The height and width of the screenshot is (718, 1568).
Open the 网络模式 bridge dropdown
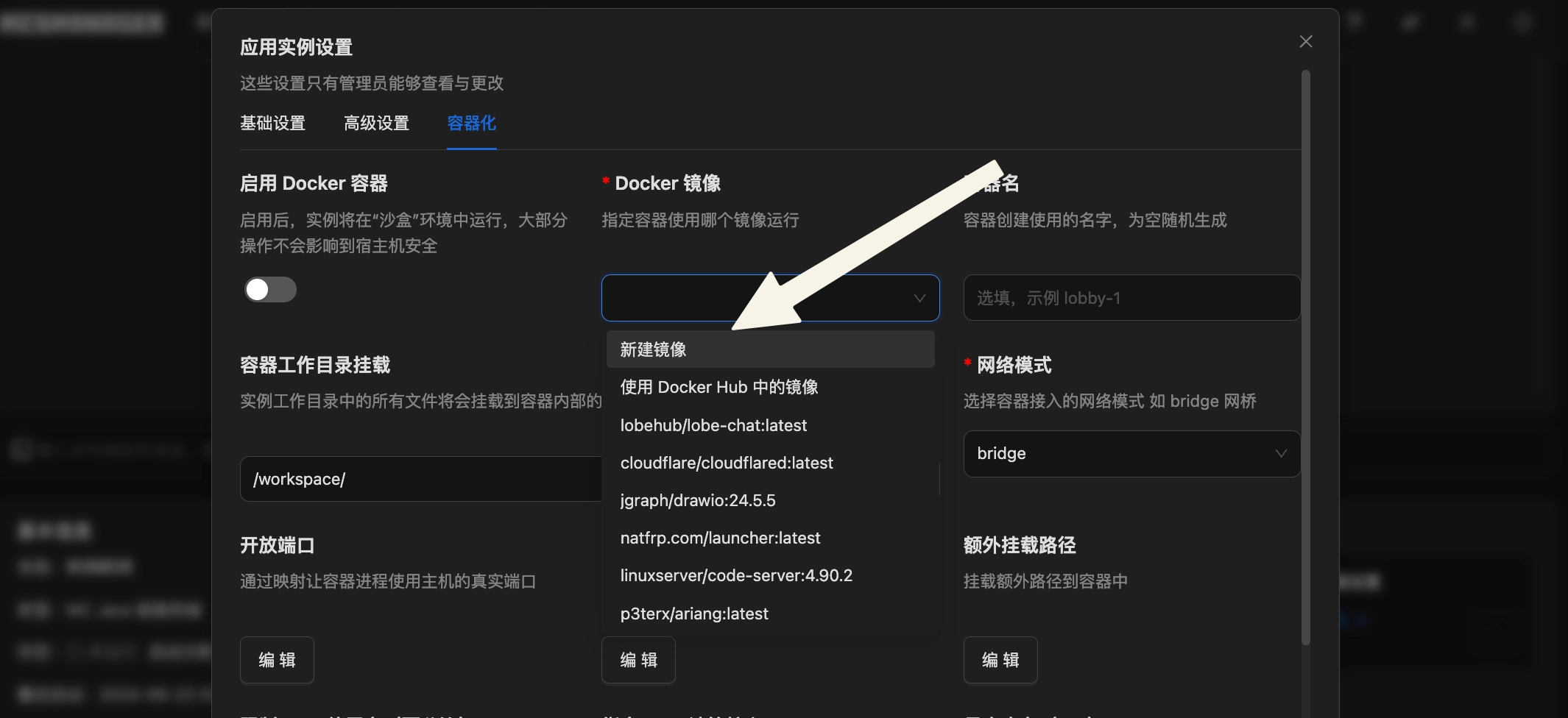click(1131, 454)
